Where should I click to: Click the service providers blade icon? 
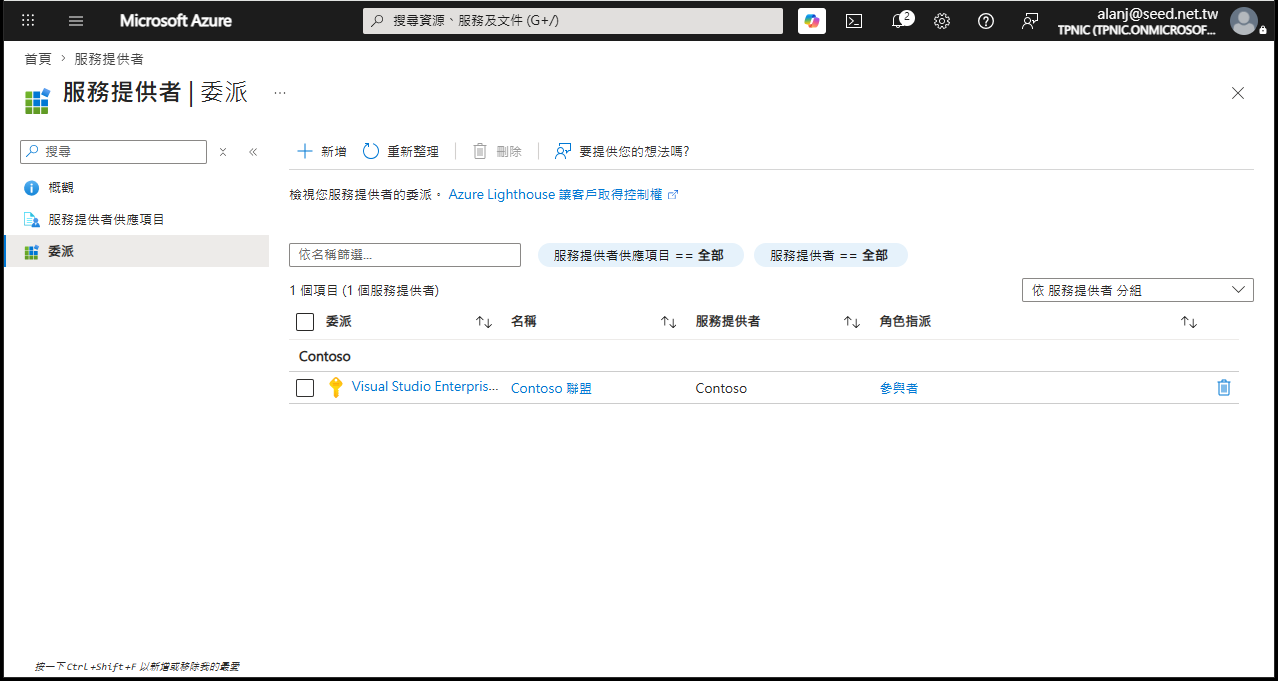coord(37,100)
